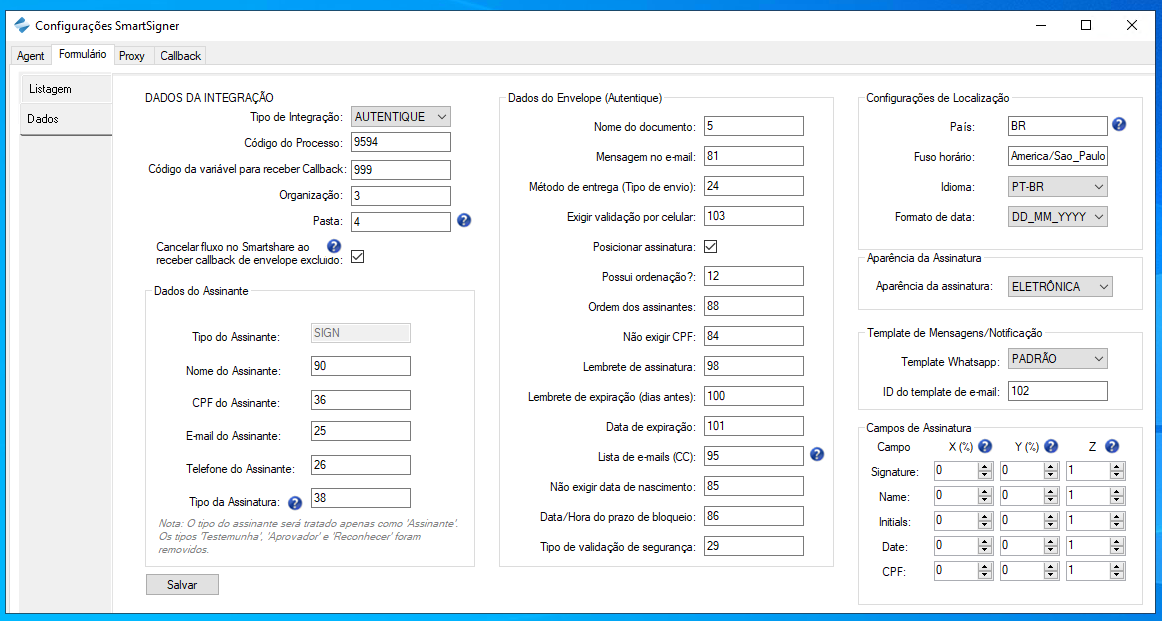Click E-mail do Assinante field
This screenshot has height=621, width=1162.
pyautogui.click(x=360, y=431)
